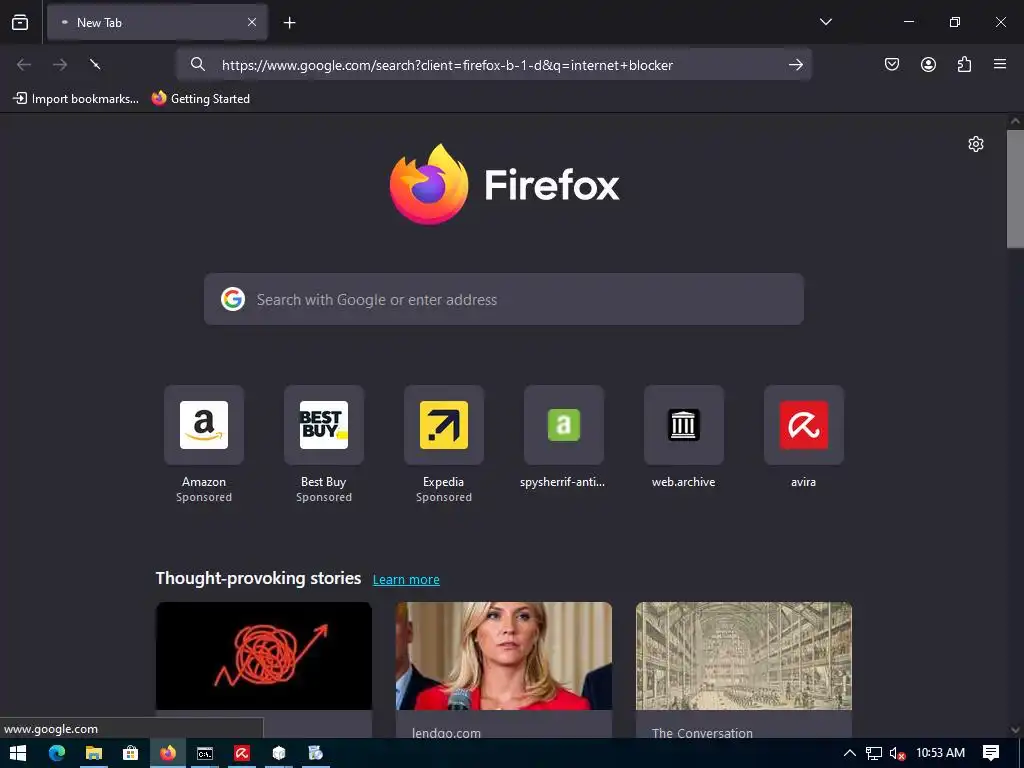Expand the list all tabs chevron
Screen dimensions: 1024x768
pyautogui.click(x=825, y=22)
